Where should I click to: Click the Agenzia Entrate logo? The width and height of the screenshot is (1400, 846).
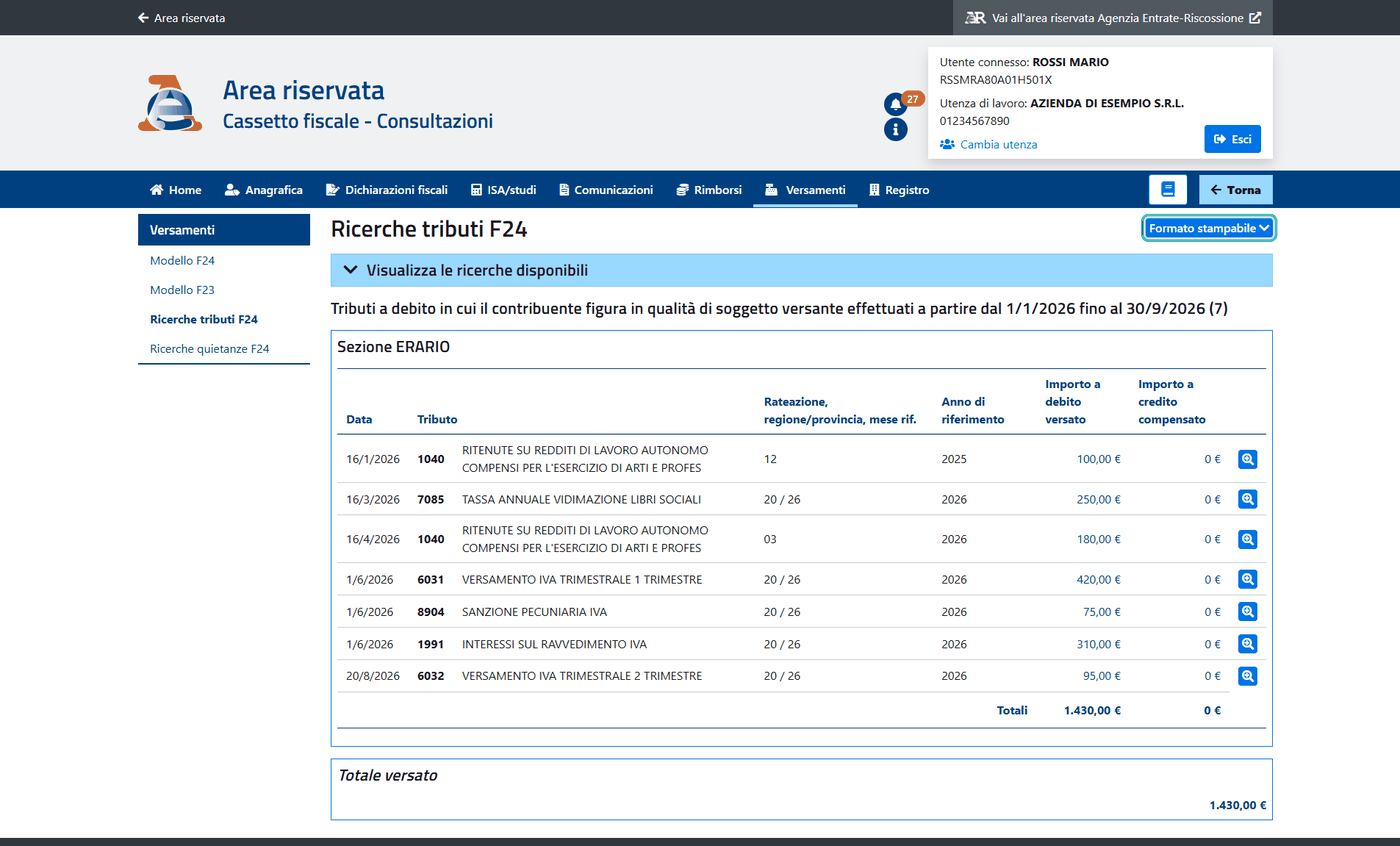point(170,104)
